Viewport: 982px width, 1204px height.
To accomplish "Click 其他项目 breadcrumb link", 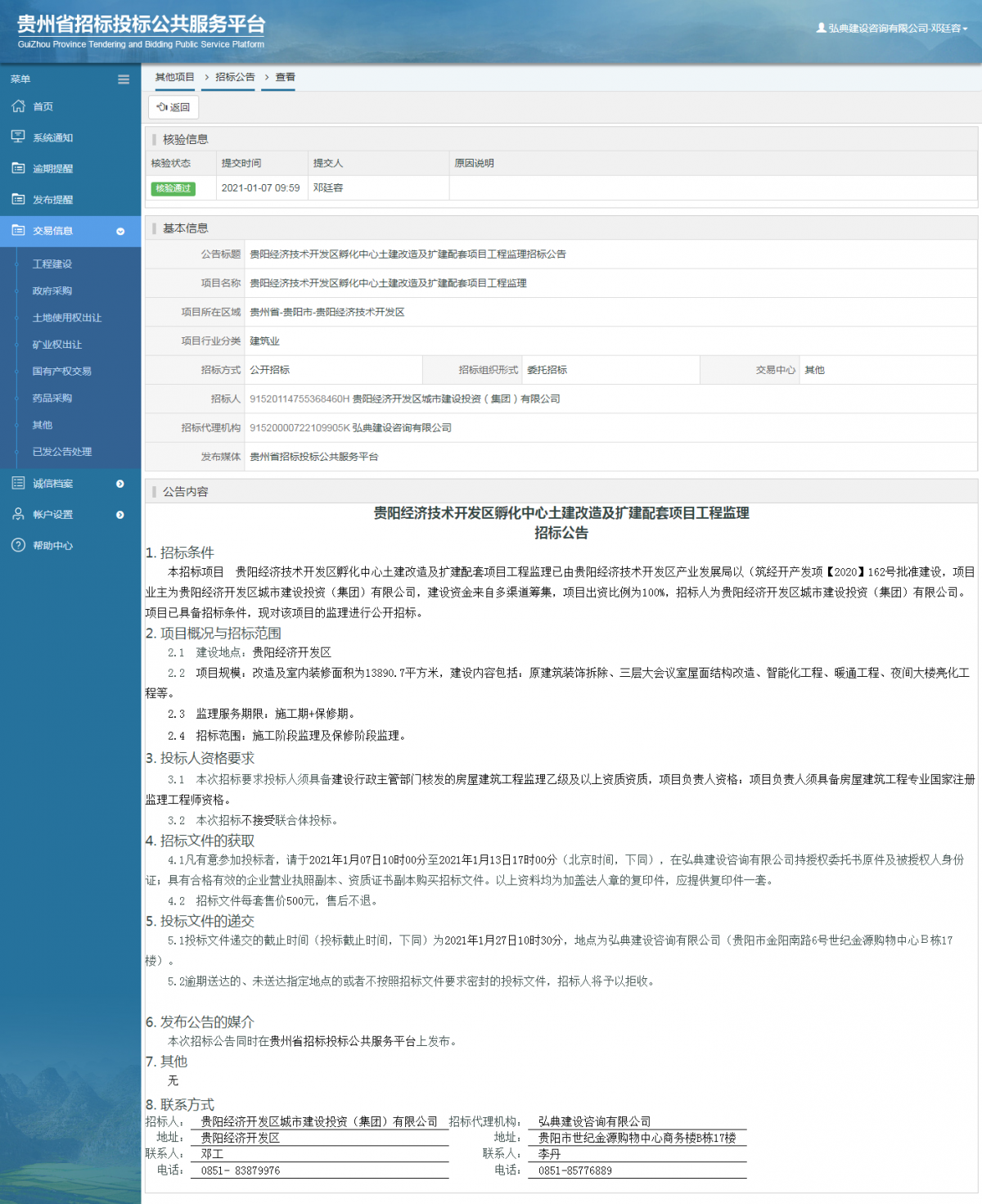I will tap(175, 77).
